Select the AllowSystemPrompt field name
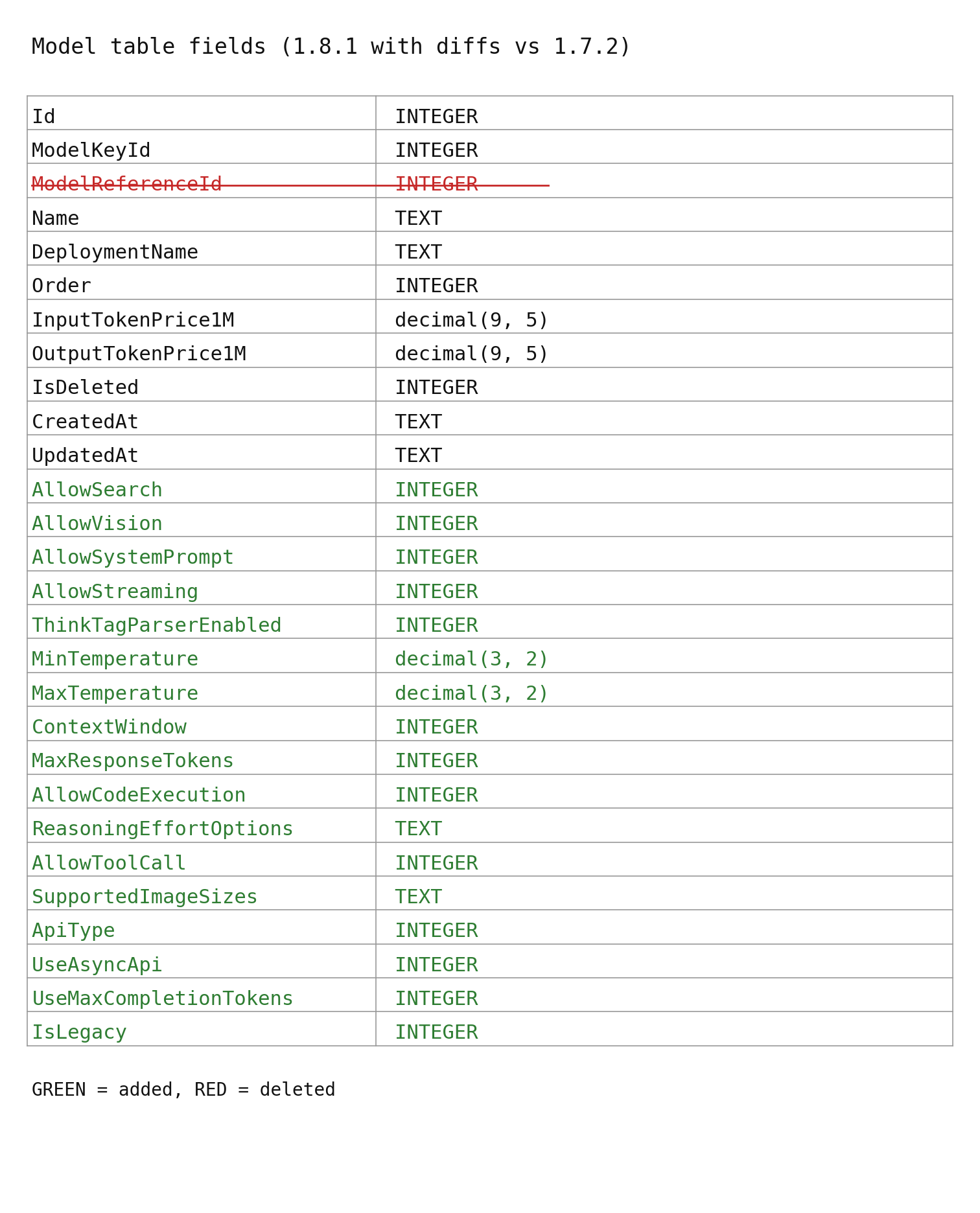Viewport: 980px width, 1213px height. tap(133, 557)
